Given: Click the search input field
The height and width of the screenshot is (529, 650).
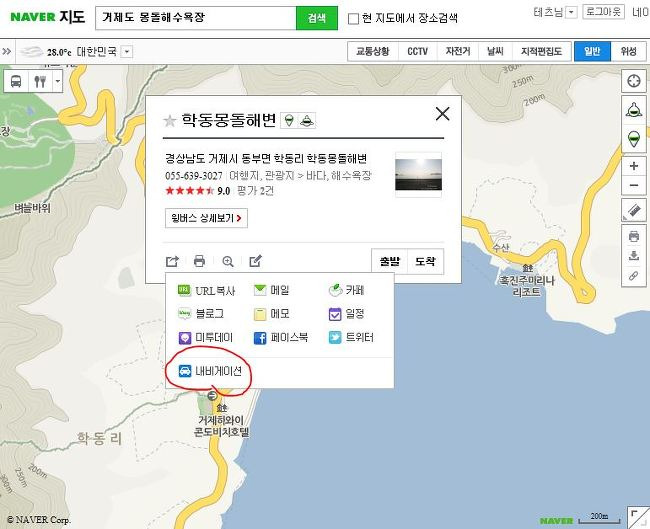Looking at the screenshot, I should 196,18.
